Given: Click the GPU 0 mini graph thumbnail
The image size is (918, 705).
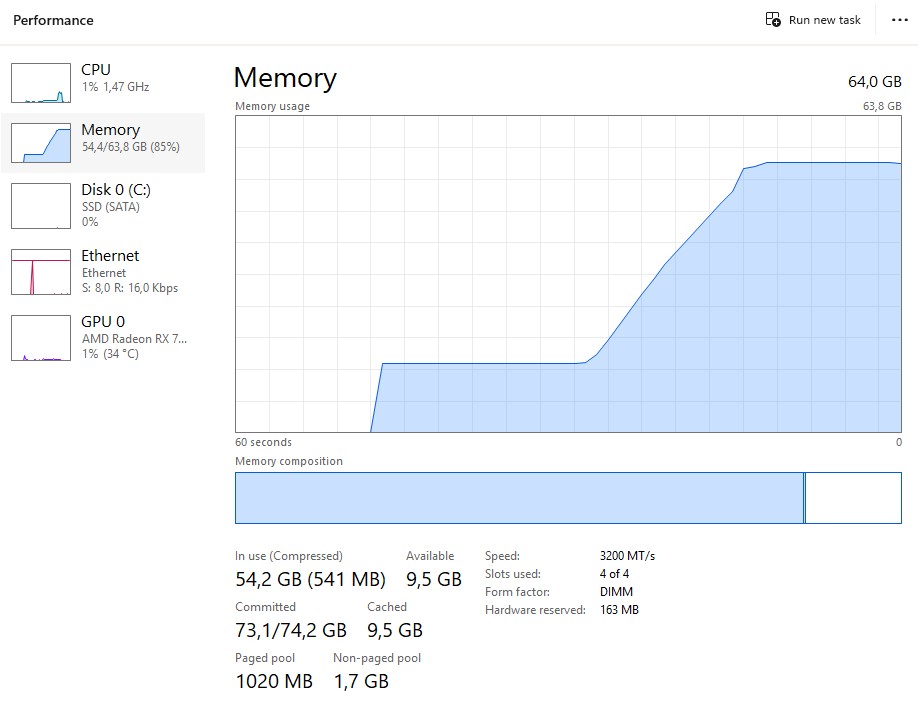Looking at the screenshot, I should [x=40, y=337].
